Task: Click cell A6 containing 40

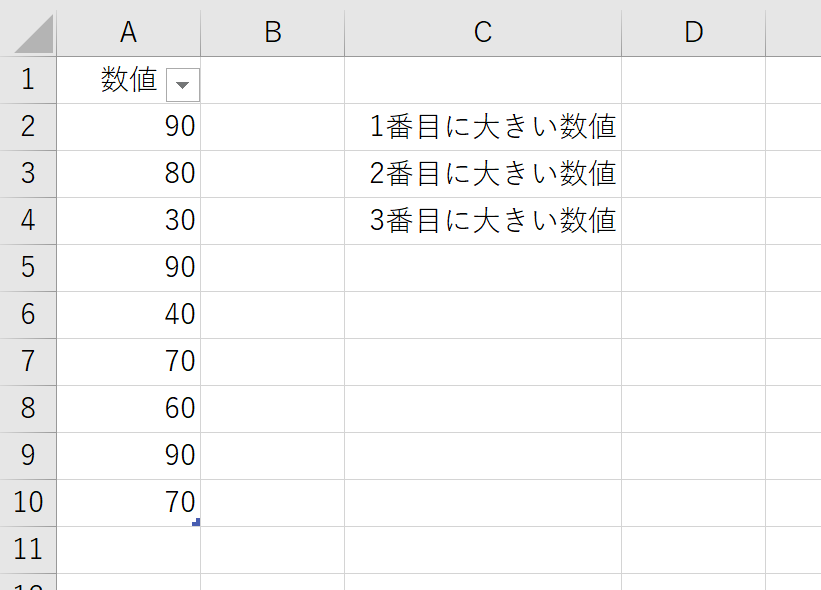Action: tap(128, 315)
